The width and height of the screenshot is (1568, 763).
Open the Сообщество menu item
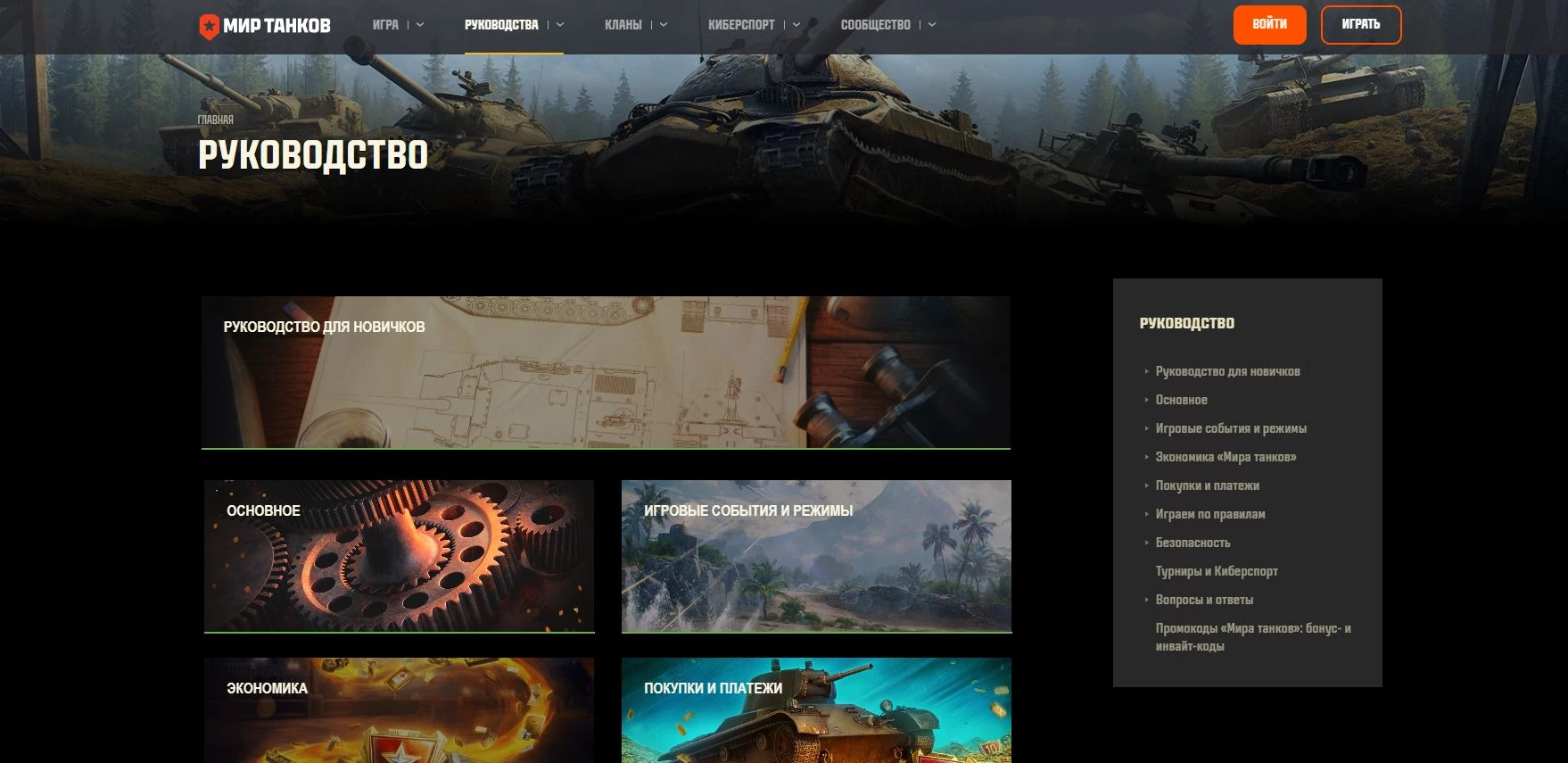(875, 25)
